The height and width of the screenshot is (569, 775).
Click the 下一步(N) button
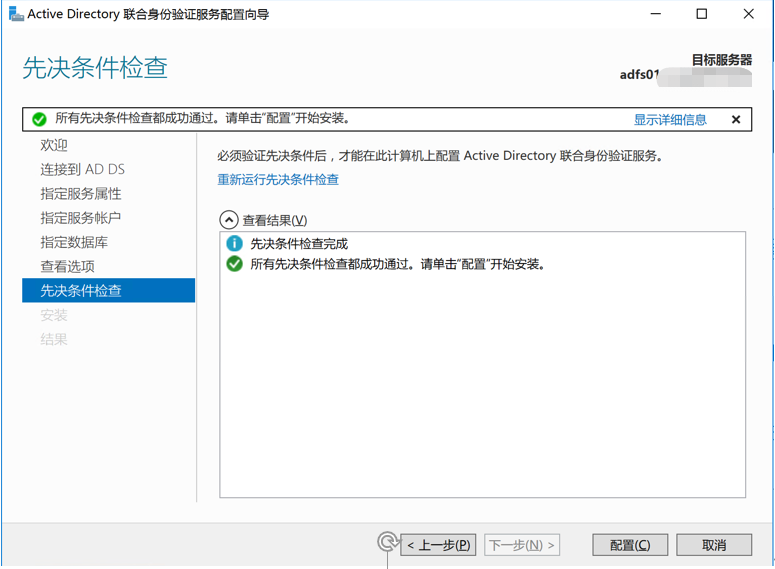point(522,545)
